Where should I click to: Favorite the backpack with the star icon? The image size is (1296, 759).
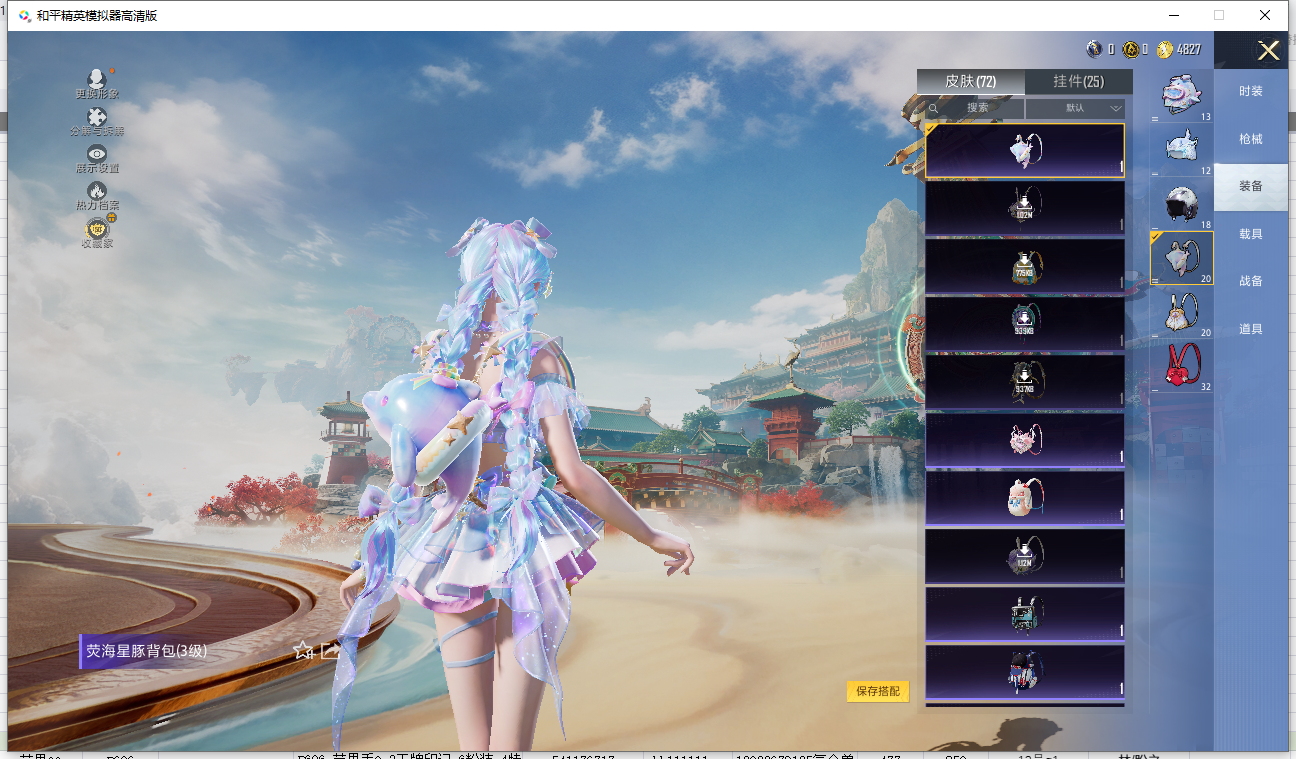(x=302, y=650)
